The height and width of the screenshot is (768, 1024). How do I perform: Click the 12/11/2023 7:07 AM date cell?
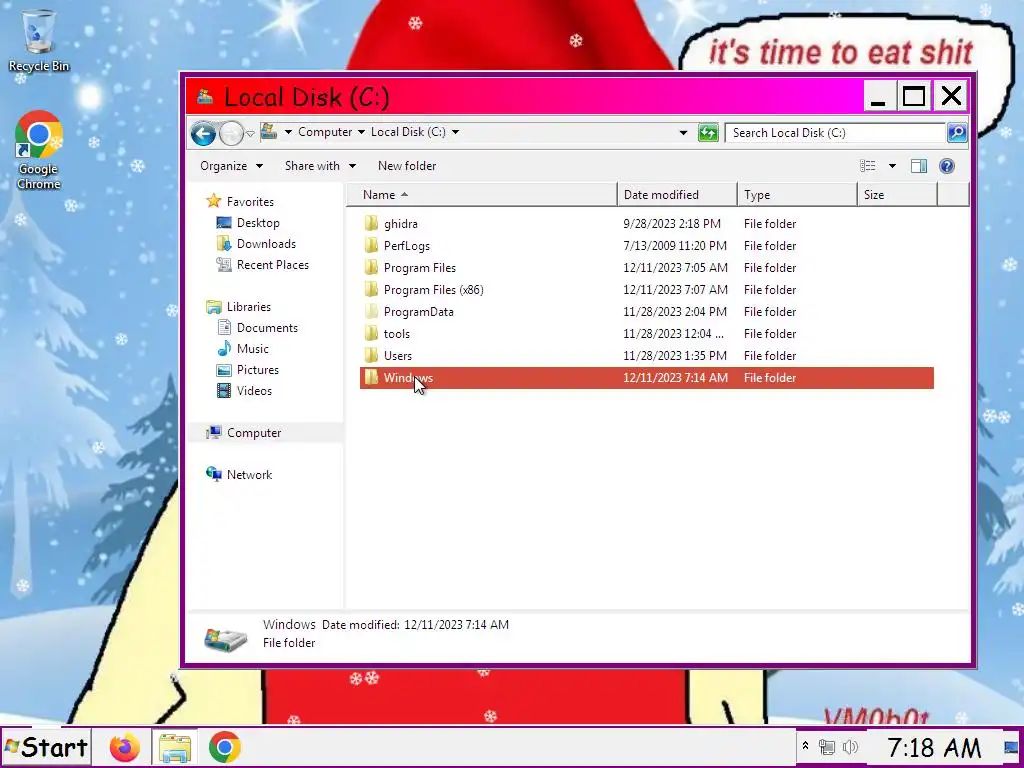[675, 289]
